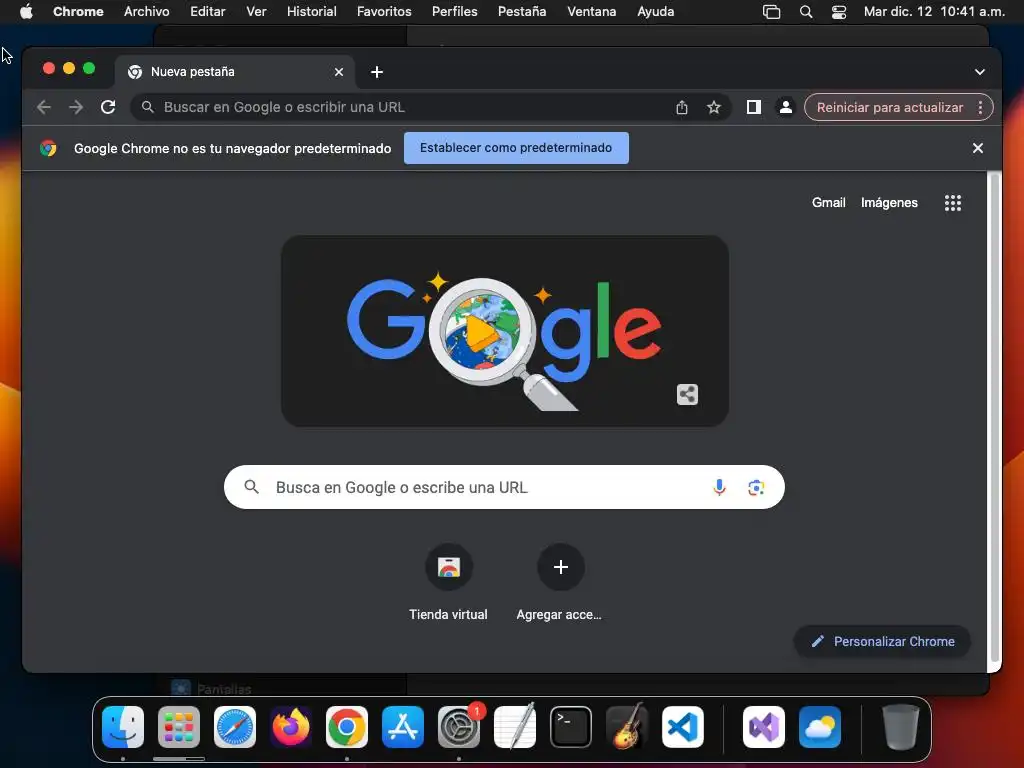Open the Gmail link
The image size is (1024, 768).
828,202
